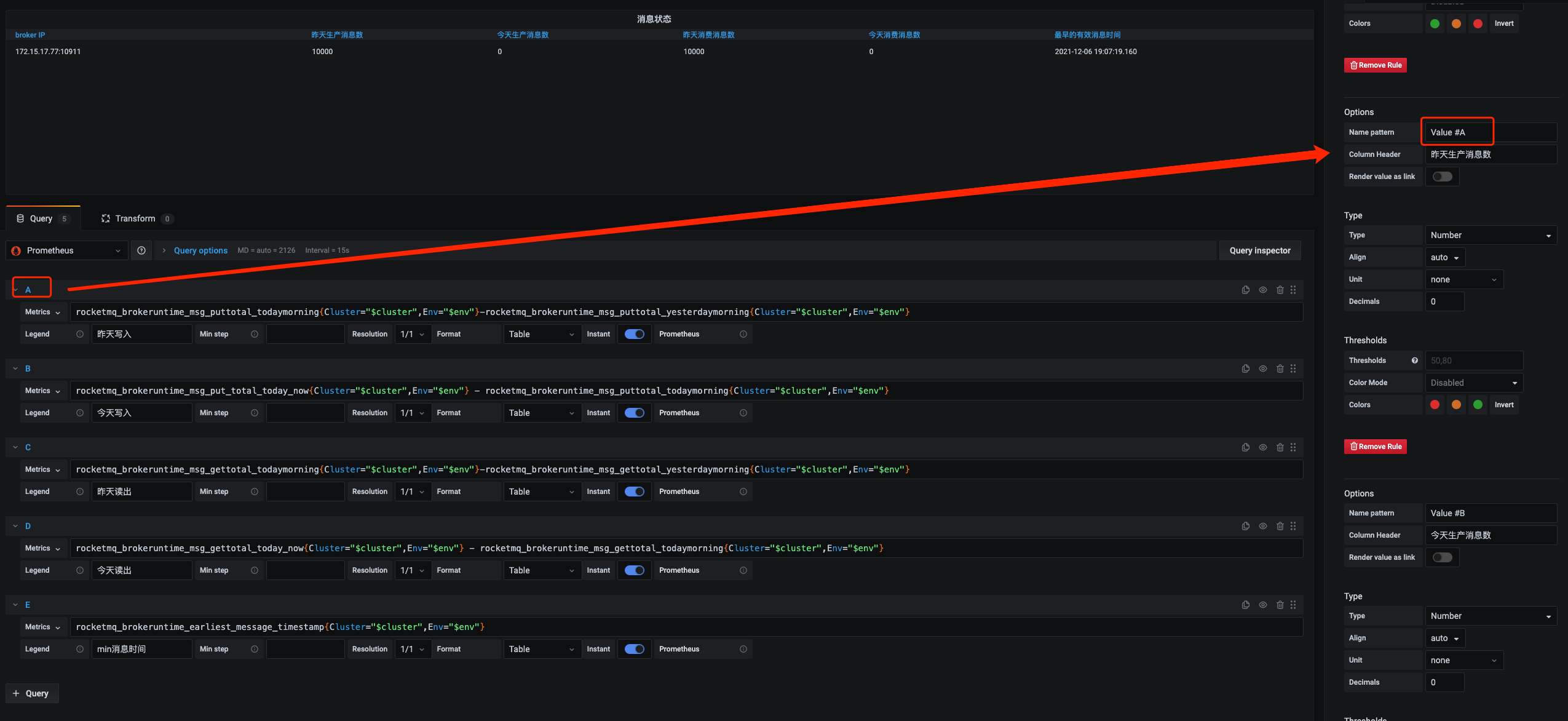The height and width of the screenshot is (721, 1568).
Task: Click the Remove Rule button
Action: click(x=1375, y=65)
